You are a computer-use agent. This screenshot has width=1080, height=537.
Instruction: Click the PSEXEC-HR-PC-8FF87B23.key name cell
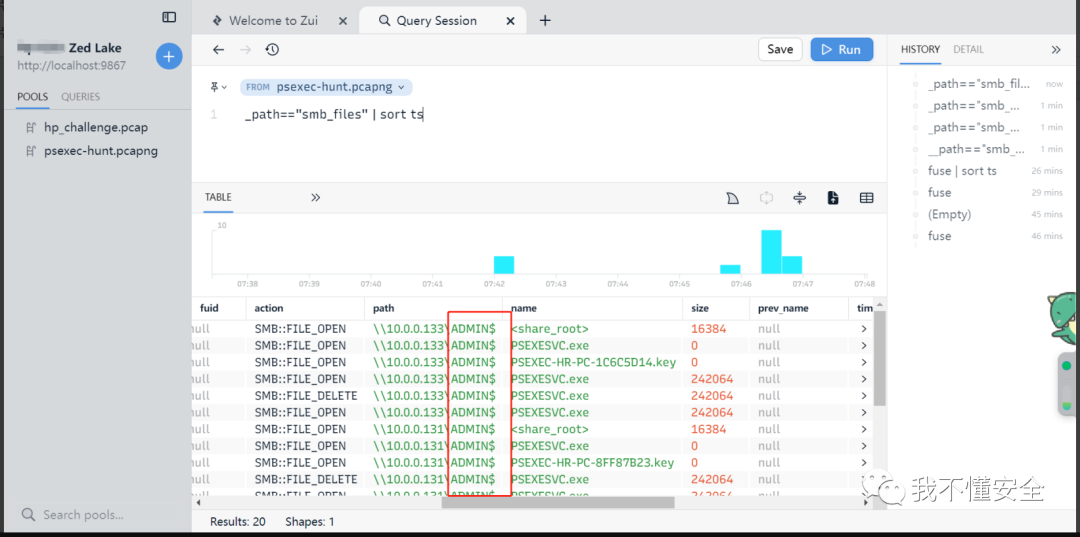[592, 463]
